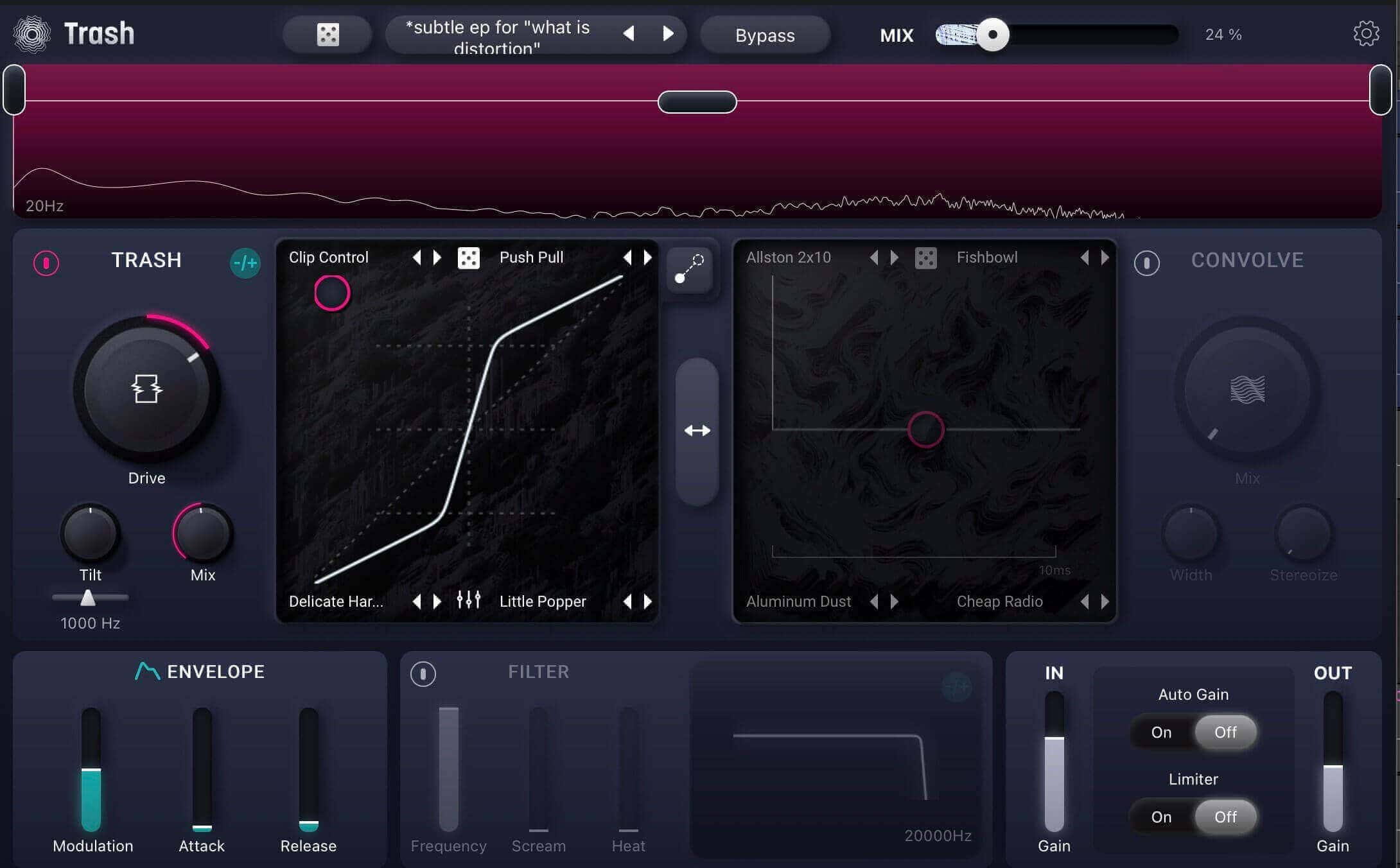The image size is (1400, 868).
Task: Click the Envelope Modulation slider
Action: pyautogui.click(x=91, y=769)
